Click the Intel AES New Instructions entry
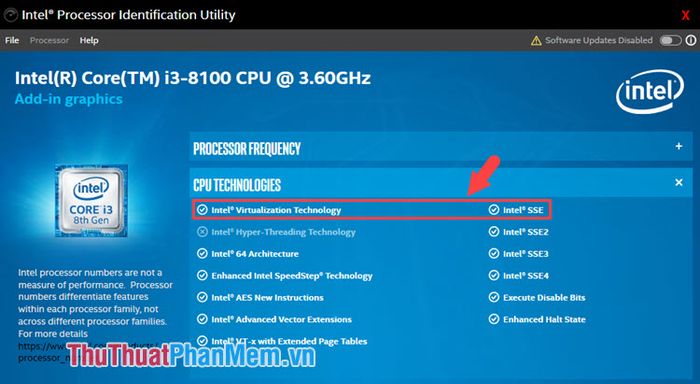This screenshot has height=384, width=700. point(267,297)
